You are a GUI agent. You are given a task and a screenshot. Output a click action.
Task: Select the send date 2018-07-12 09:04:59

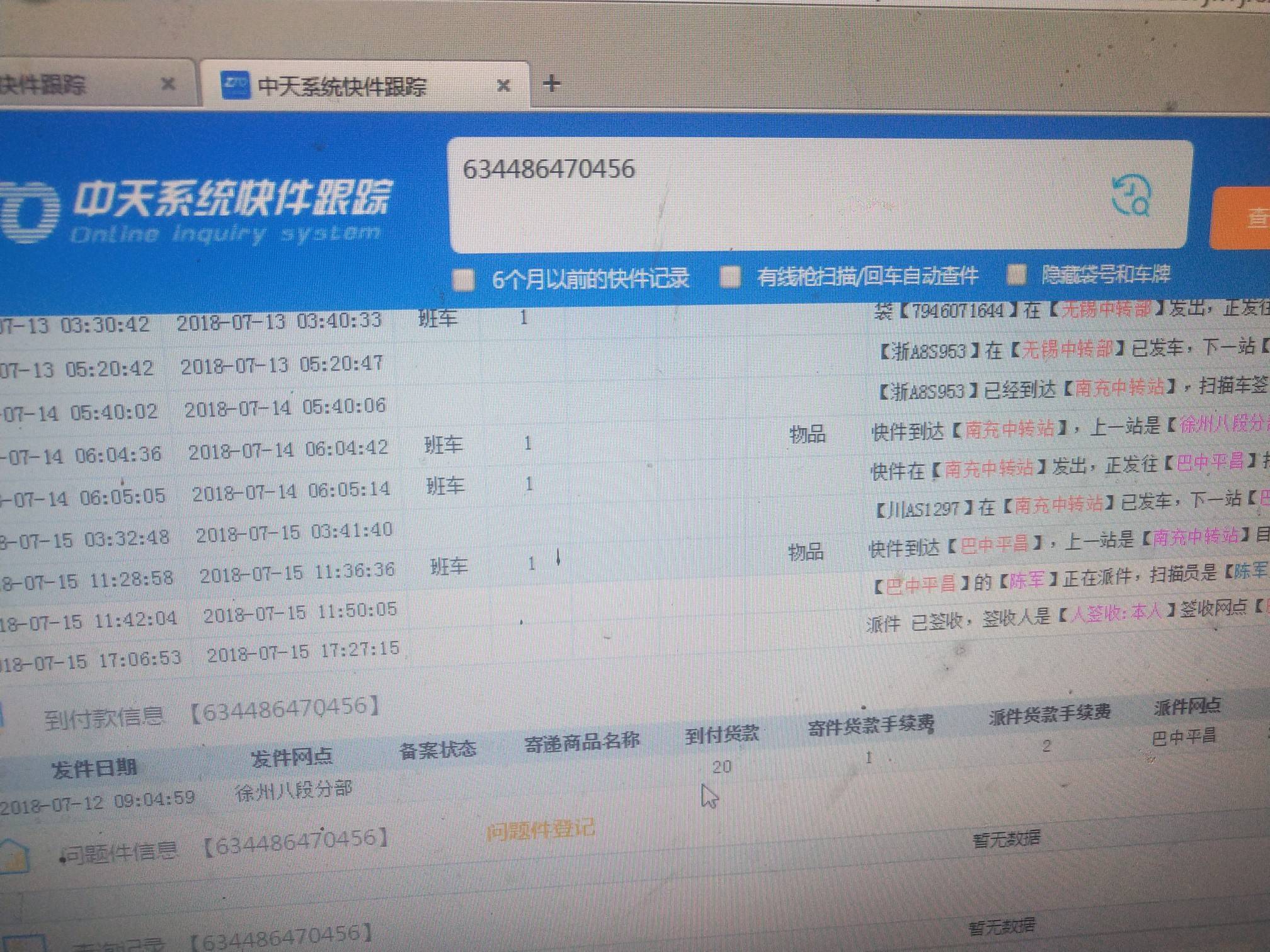click(x=98, y=803)
